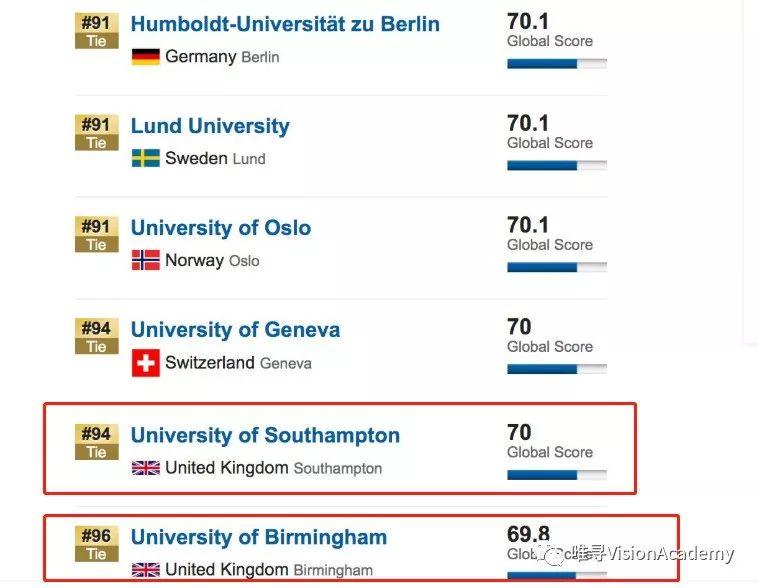The height and width of the screenshot is (588, 758).
Task: Click the Swiss flag icon
Action: (145, 363)
